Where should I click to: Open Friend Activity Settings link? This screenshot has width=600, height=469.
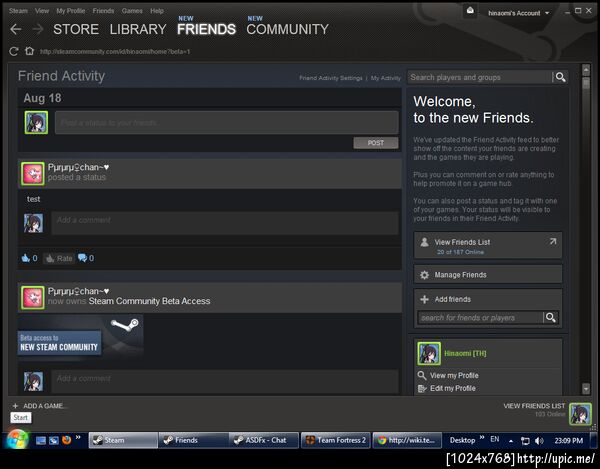(331, 78)
